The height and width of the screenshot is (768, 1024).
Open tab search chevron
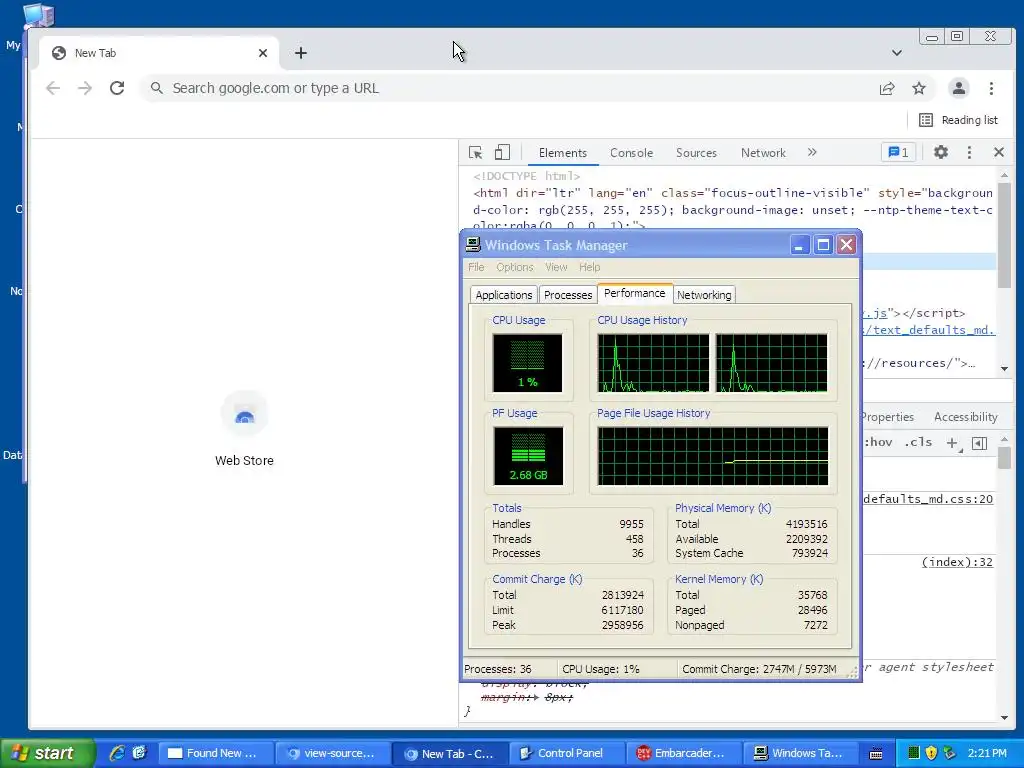(x=897, y=53)
